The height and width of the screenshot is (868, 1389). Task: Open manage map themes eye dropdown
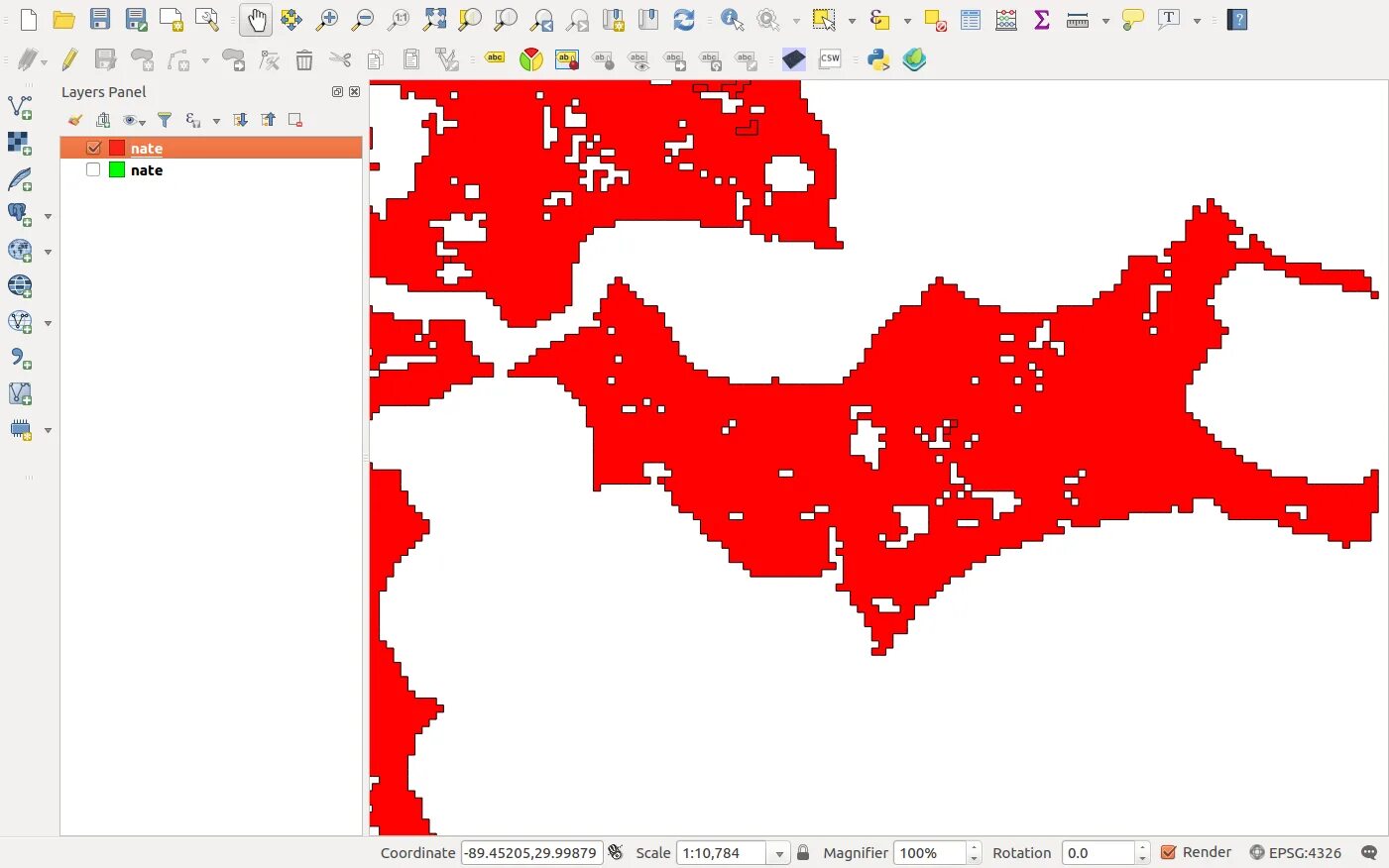click(x=134, y=121)
